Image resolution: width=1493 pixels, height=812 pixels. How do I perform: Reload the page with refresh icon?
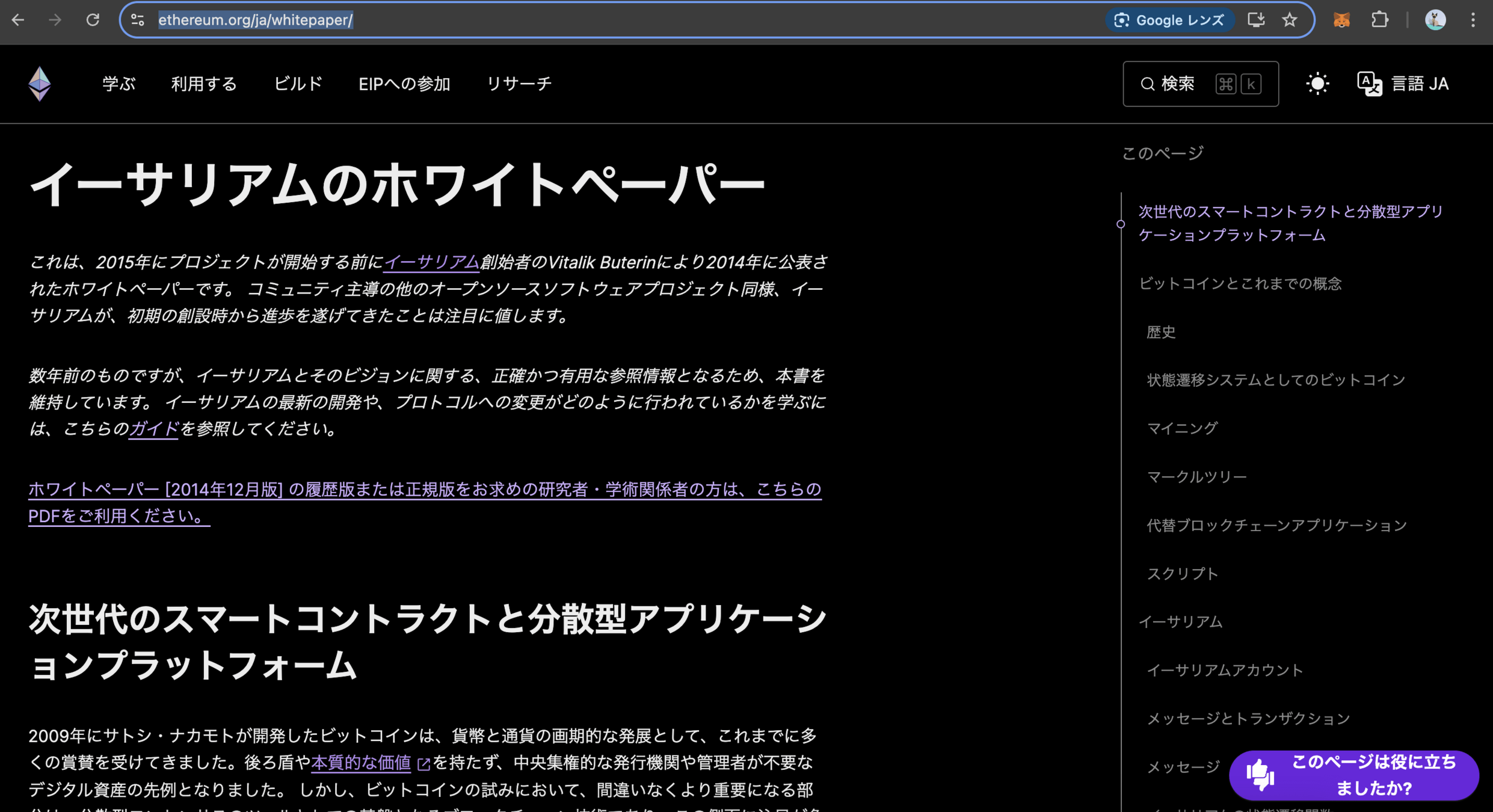tap(93, 20)
